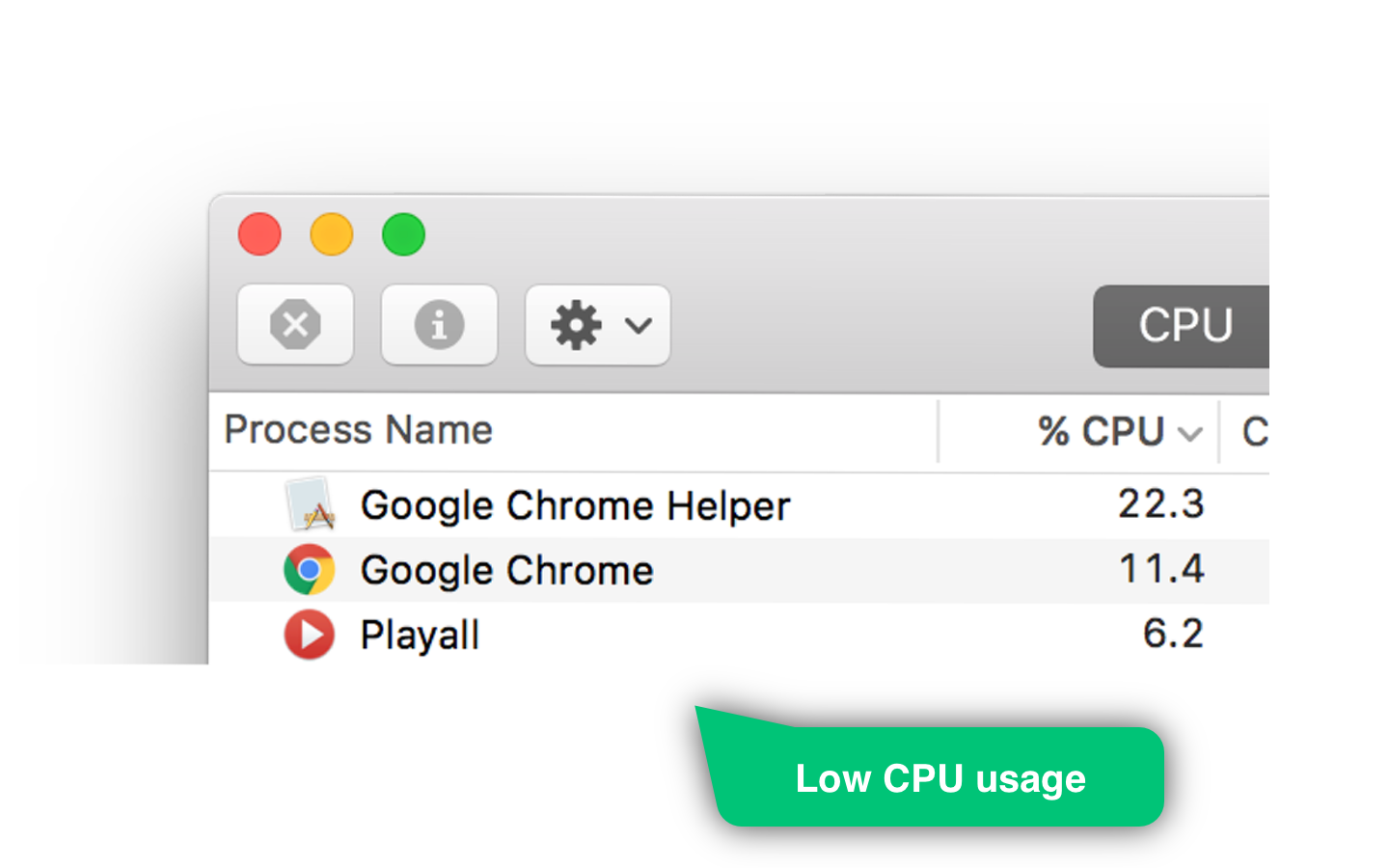Click the green Low CPU usage callout

pos(940,777)
